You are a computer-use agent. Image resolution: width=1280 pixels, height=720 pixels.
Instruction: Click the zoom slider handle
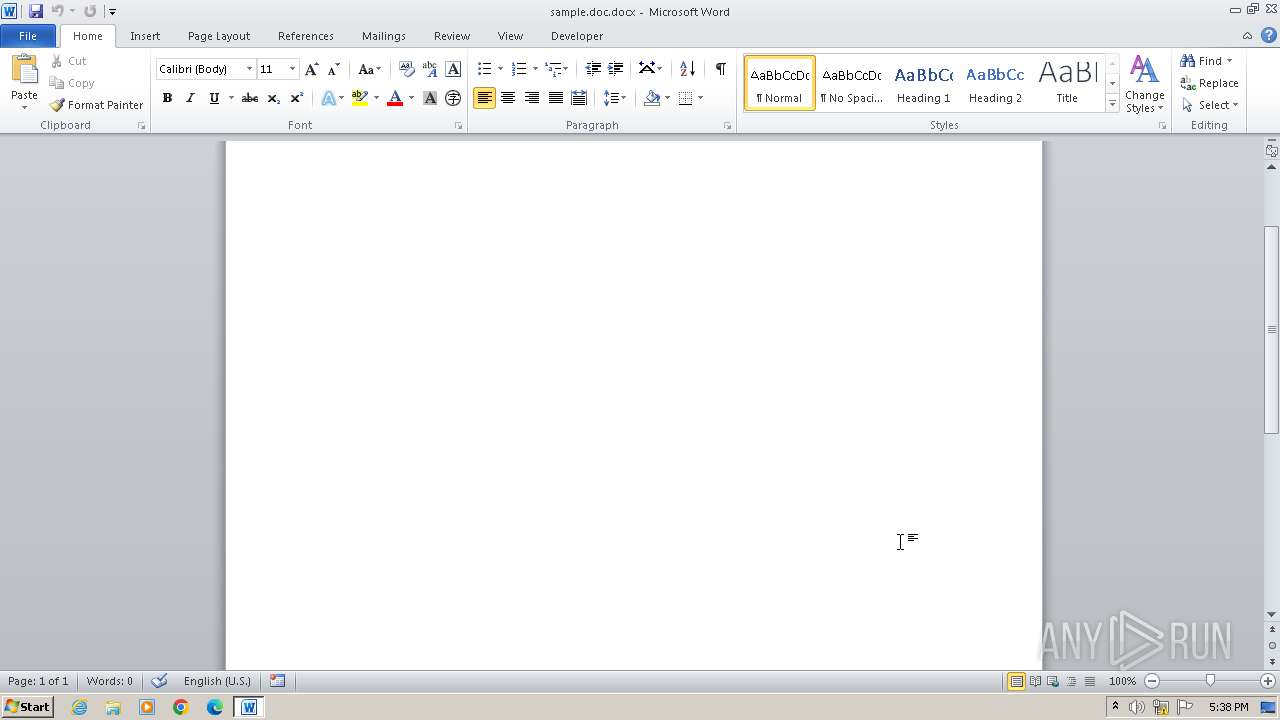1210,681
